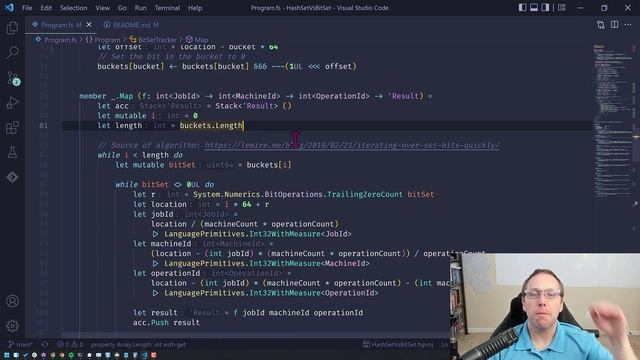Open Map breadcrumb dropdown
640x360 pixels.
(x=197, y=40)
